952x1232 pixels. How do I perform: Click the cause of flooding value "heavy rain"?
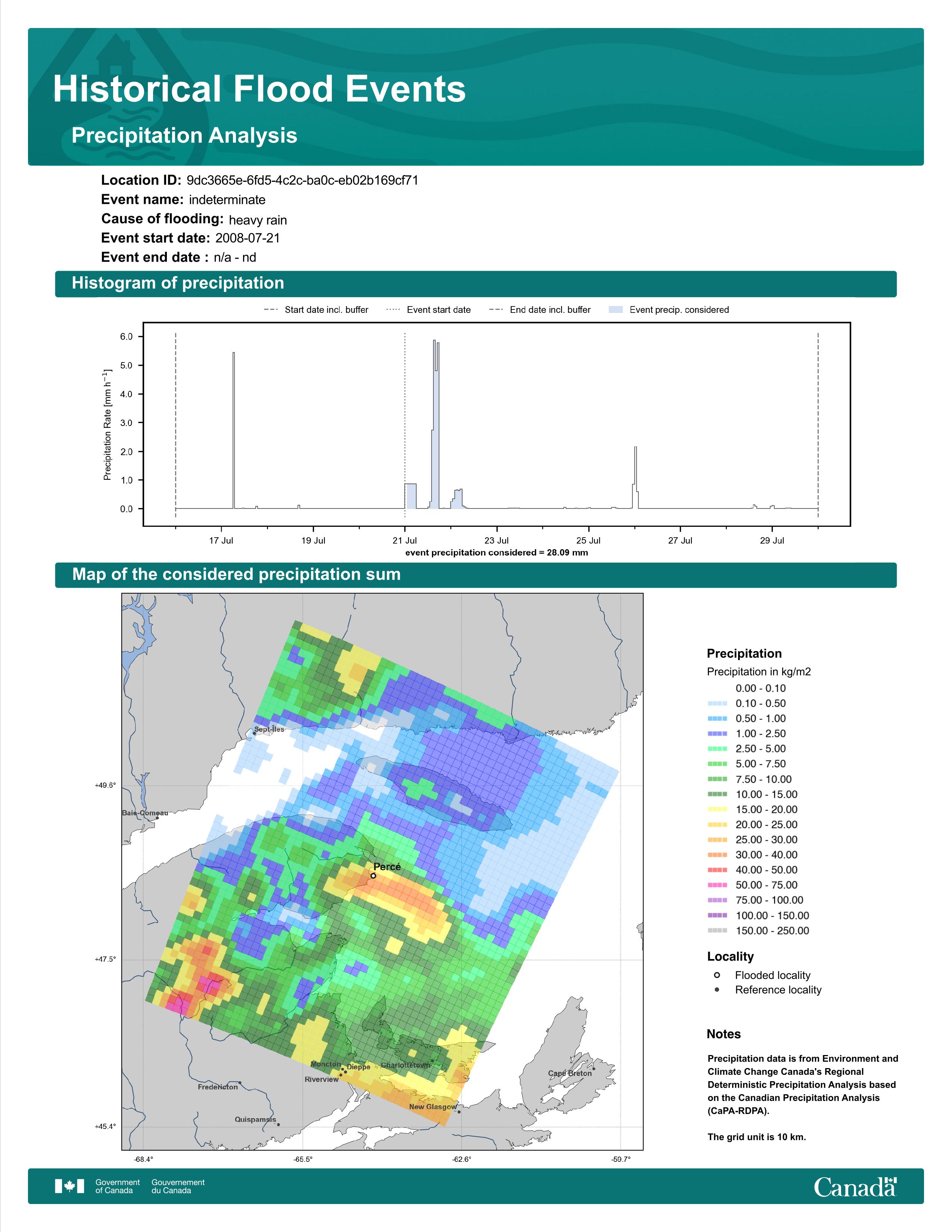258,220
